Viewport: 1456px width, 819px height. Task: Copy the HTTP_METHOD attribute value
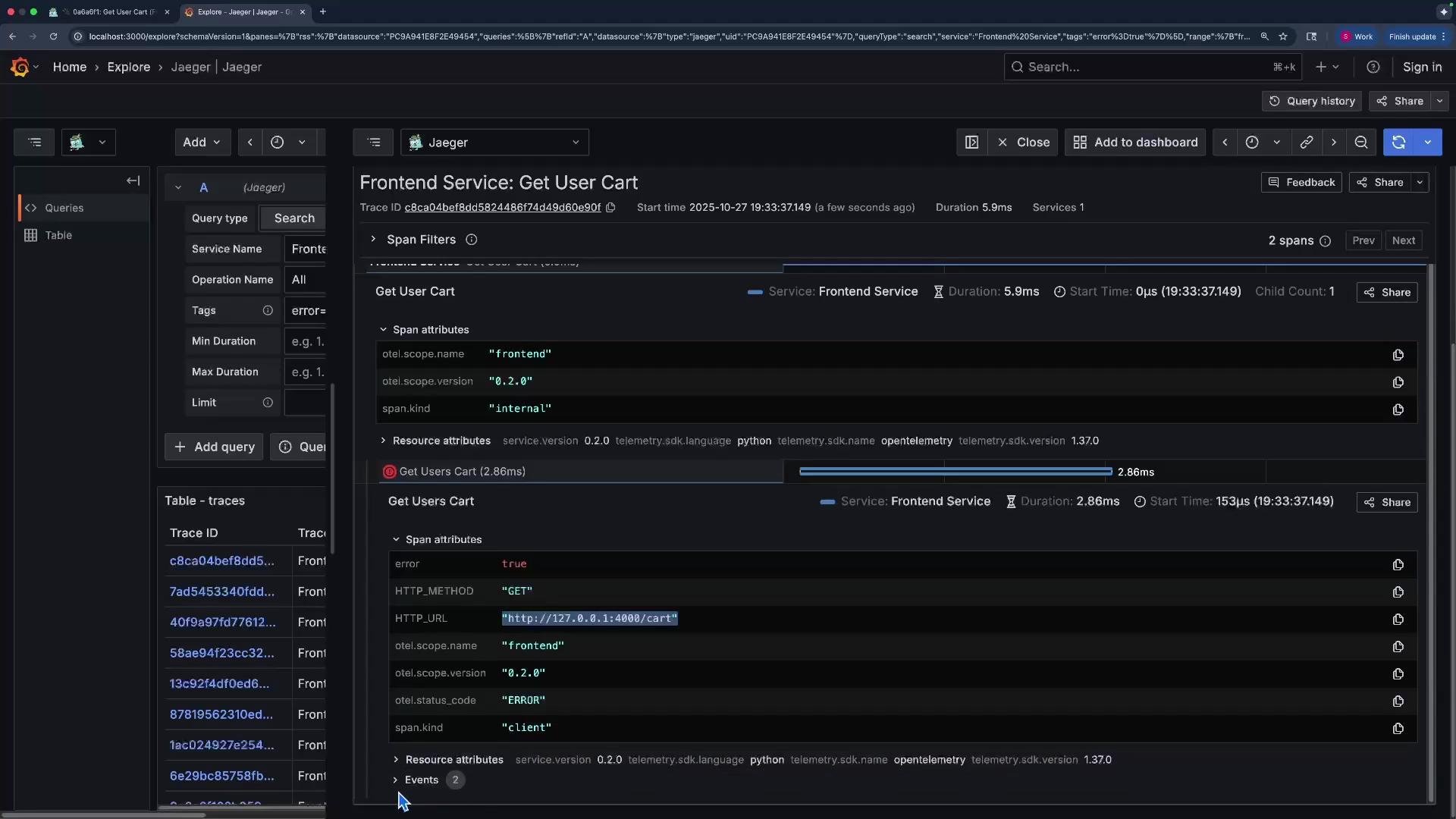pos(1398,591)
